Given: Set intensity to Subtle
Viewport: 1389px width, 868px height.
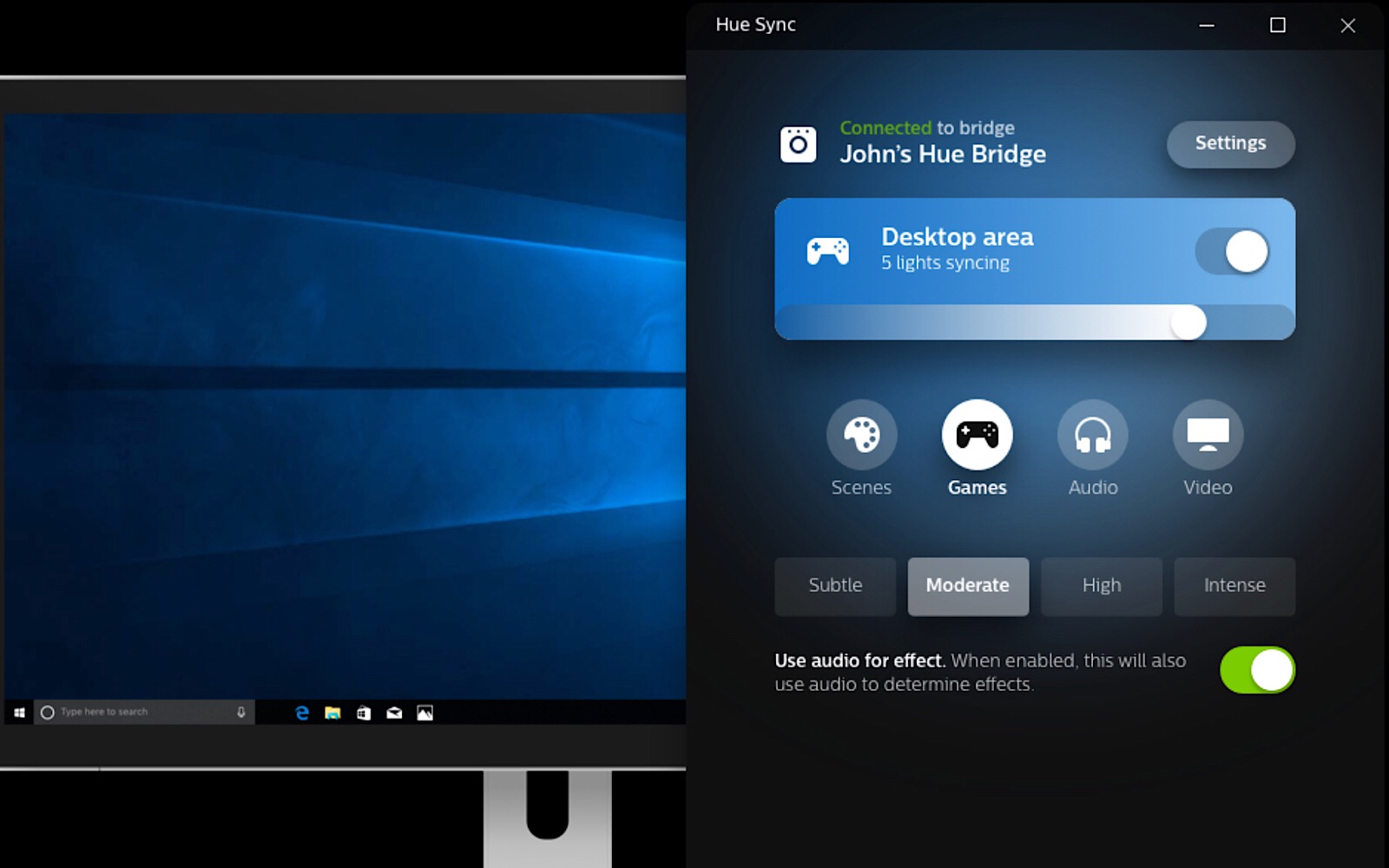Looking at the screenshot, I should (x=835, y=586).
